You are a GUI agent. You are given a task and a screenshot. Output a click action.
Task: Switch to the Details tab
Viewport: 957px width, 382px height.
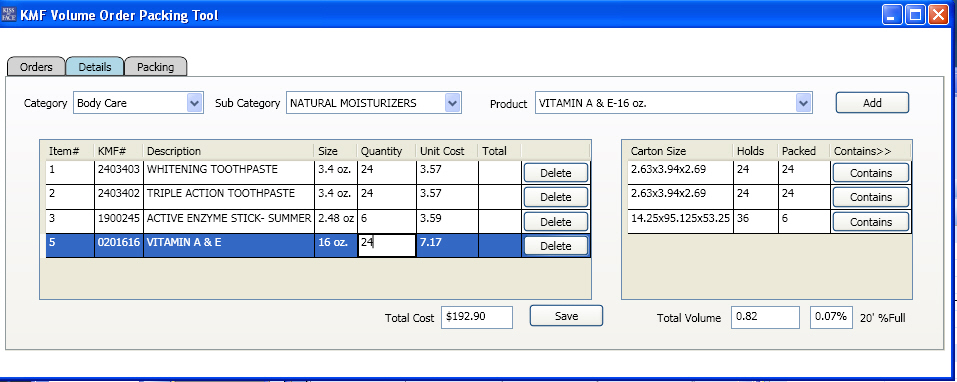[x=95, y=67]
